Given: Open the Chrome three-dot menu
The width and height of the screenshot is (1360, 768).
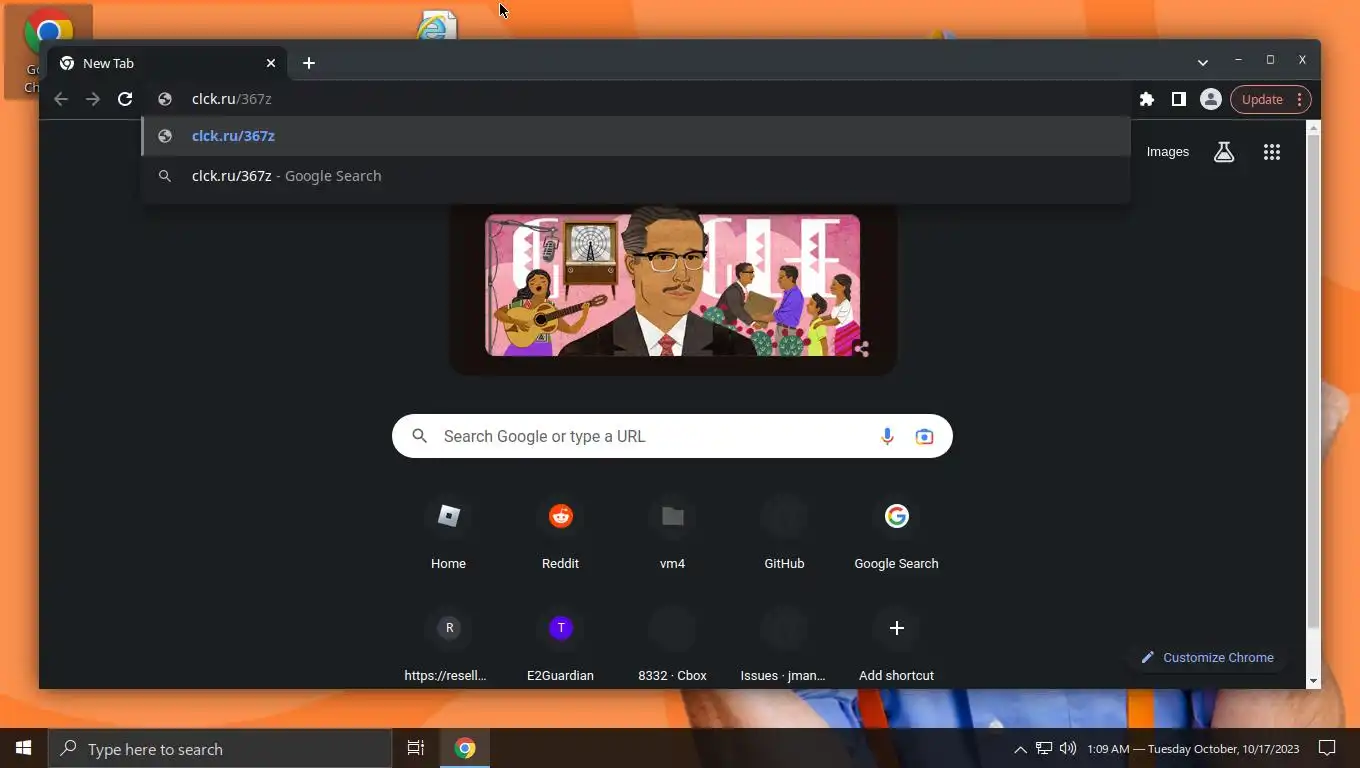Looking at the screenshot, I should point(1299,99).
